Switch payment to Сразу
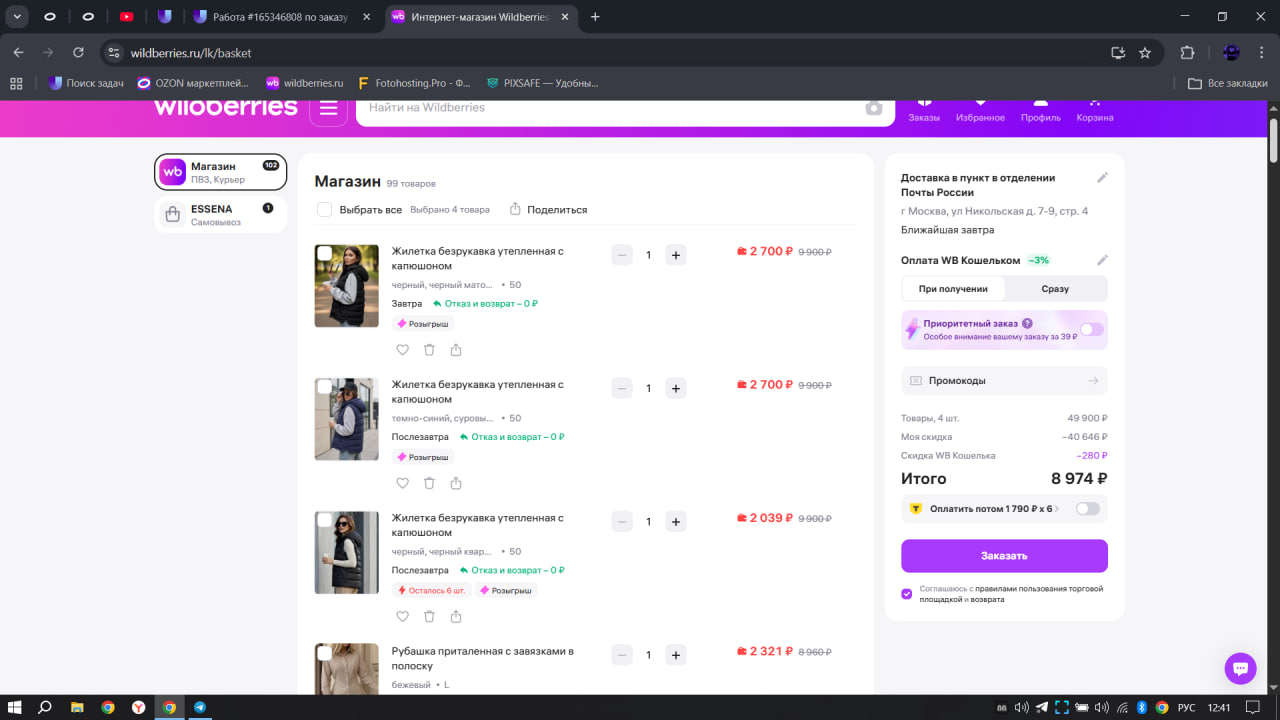 point(1055,289)
